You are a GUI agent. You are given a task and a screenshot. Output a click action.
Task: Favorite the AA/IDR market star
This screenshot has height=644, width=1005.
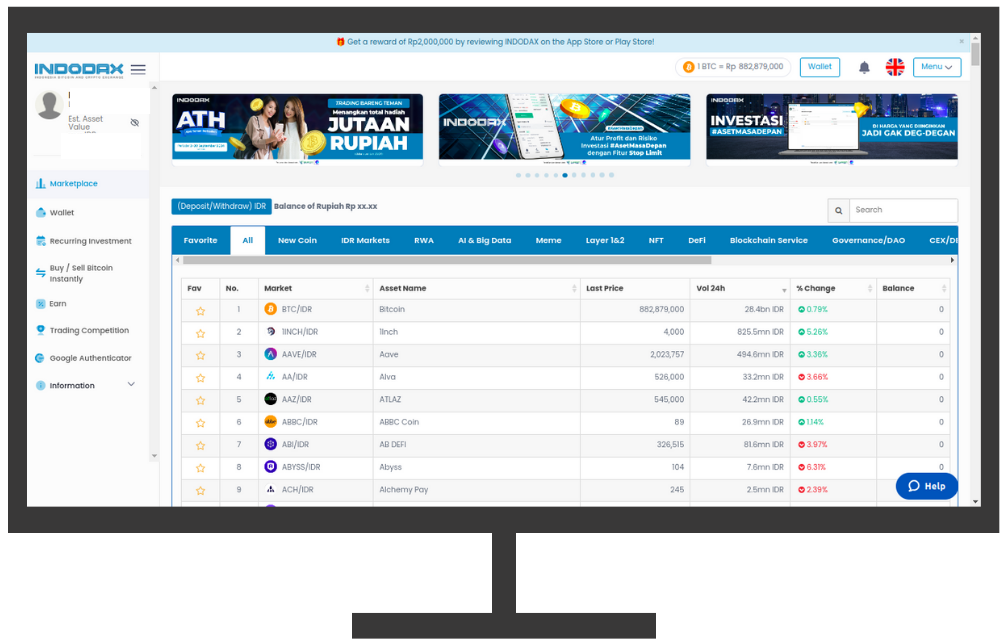201,378
